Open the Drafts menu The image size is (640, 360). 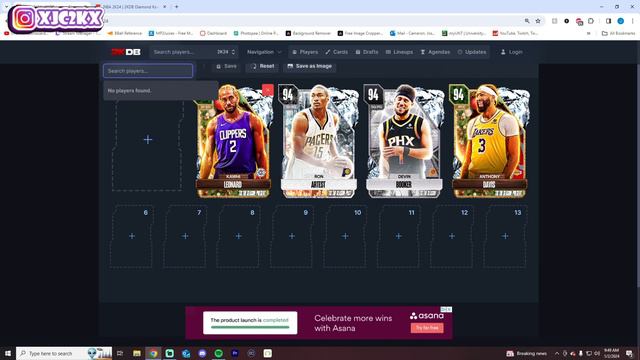coord(367,52)
